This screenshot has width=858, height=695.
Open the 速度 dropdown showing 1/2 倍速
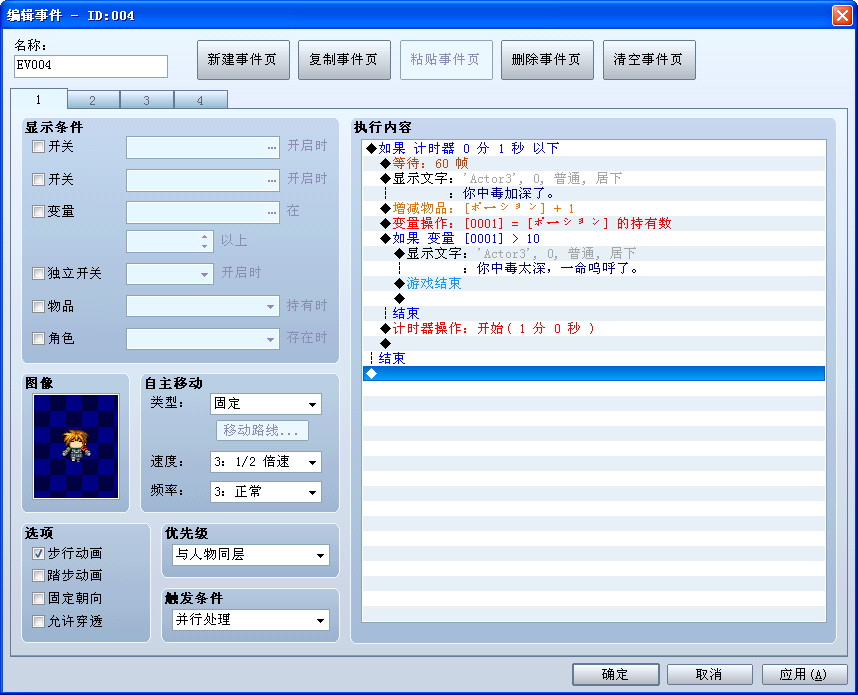click(266, 462)
